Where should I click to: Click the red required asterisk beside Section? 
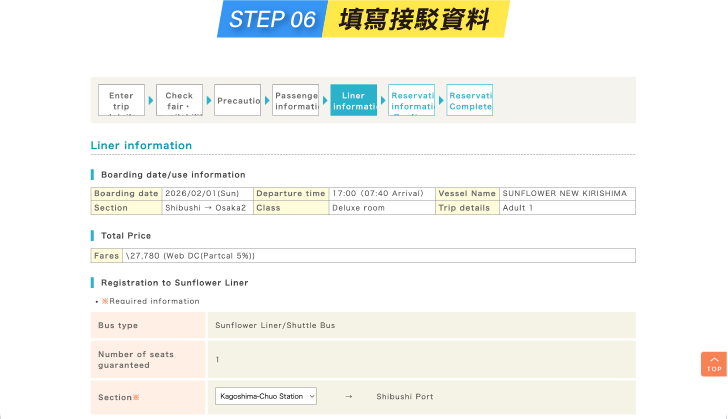click(136, 398)
